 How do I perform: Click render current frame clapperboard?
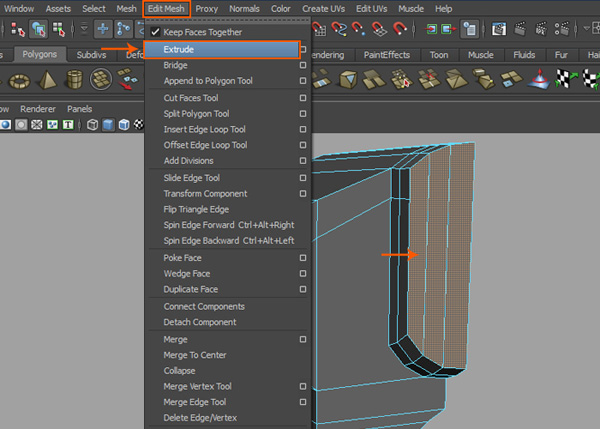pyautogui.click(x=520, y=29)
